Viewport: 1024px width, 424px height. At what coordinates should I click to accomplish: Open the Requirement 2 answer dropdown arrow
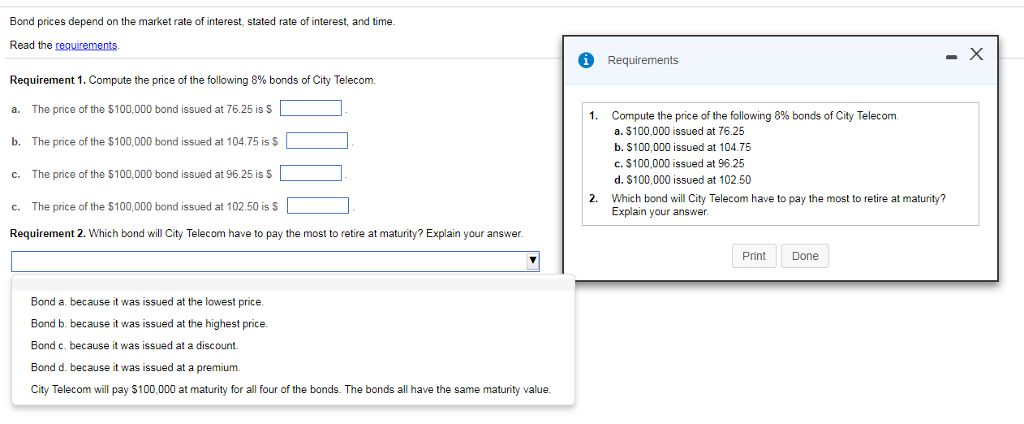tap(532, 261)
